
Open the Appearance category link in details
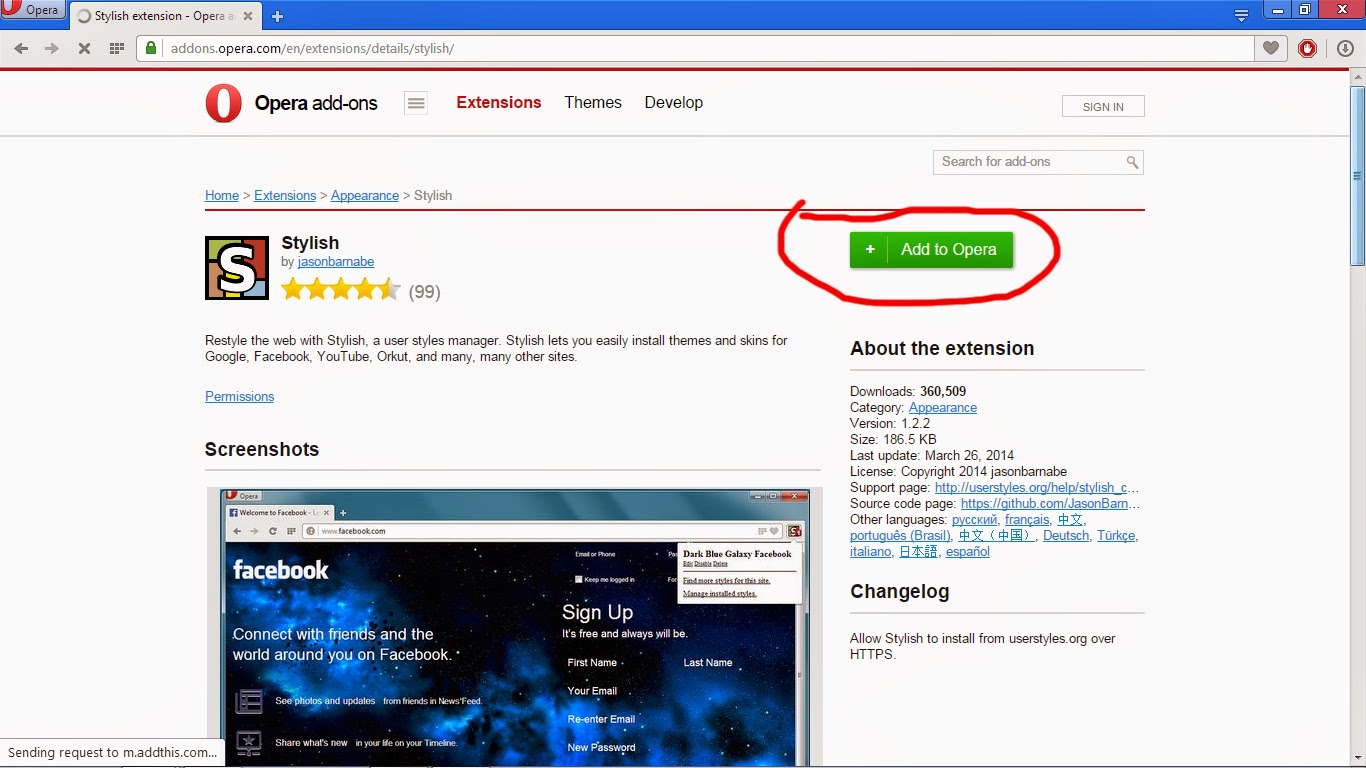pyautogui.click(x=943, y=407)
